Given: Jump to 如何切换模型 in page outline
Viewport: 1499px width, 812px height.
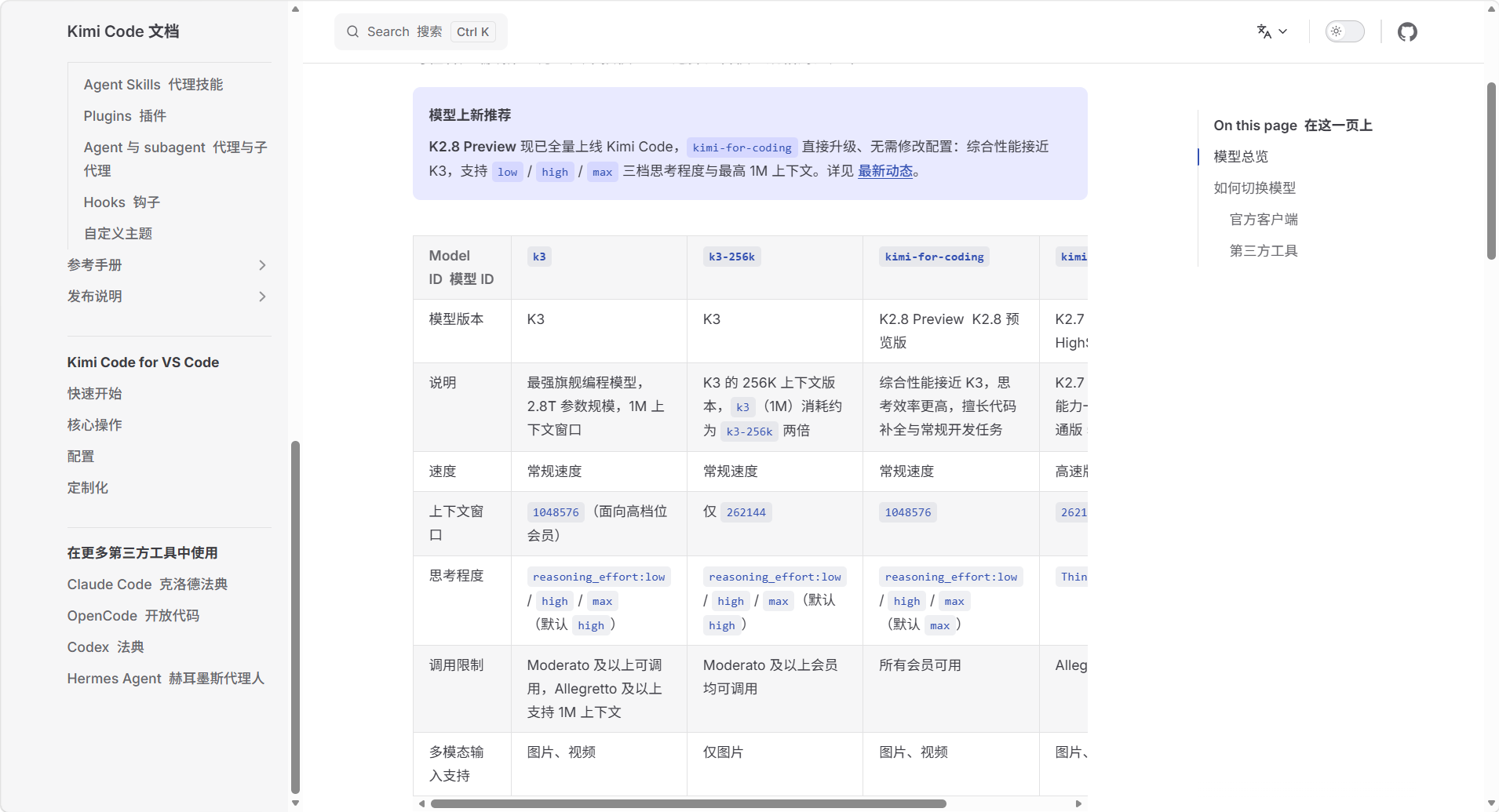Looking at the screenshot, I should pyautogui.click(x=1255, y=188).
